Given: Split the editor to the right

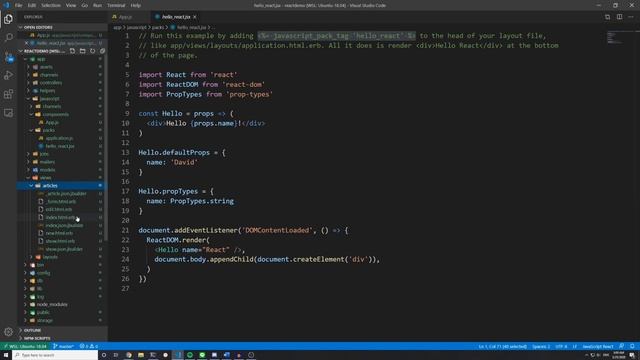Looking at the screenshot, I should point(620,17).
